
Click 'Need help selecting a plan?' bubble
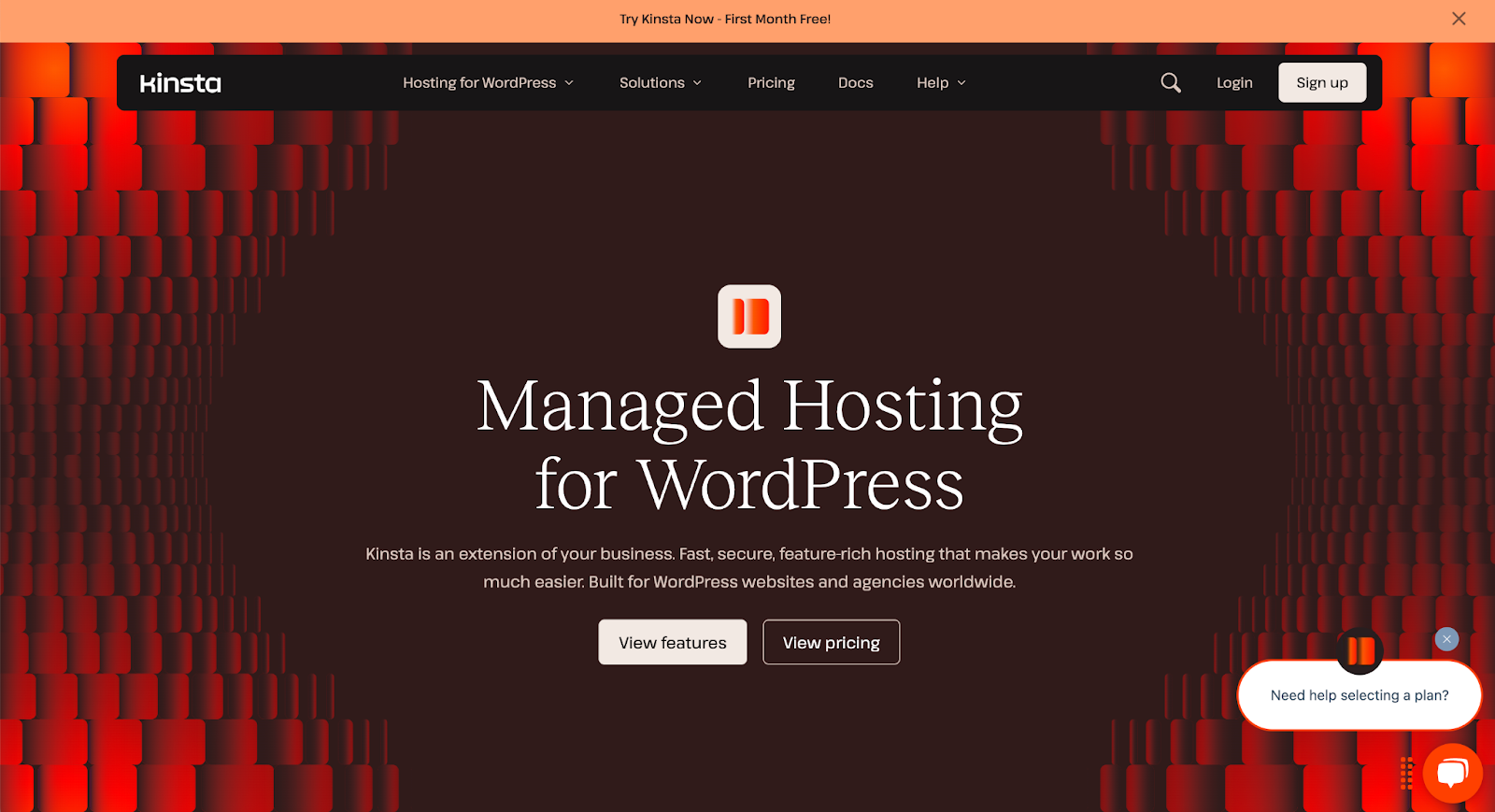pos(1359,695)
